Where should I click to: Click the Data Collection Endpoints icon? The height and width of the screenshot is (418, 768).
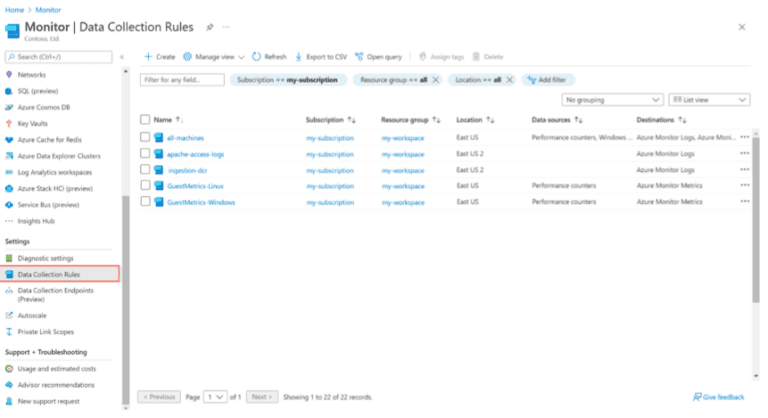9,291
